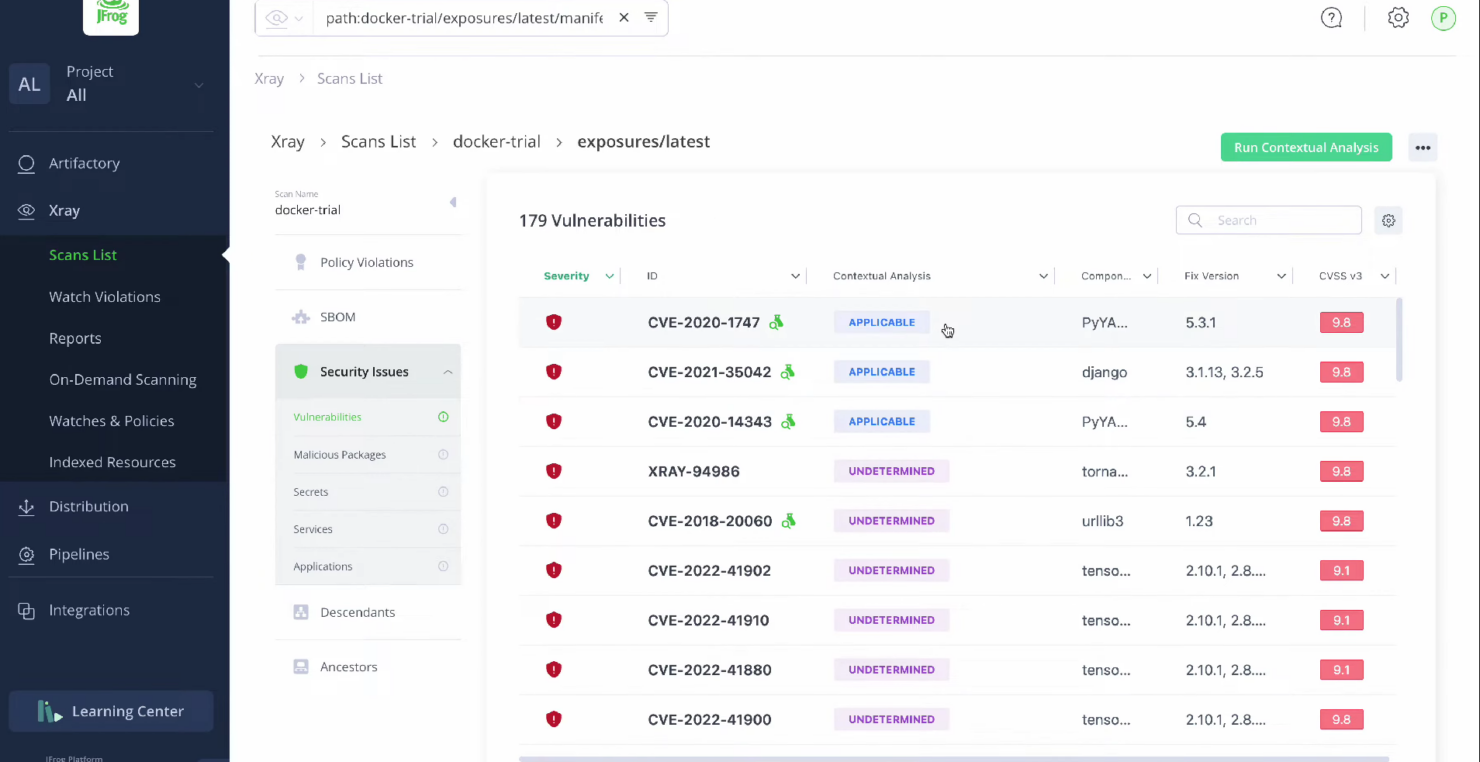Click the Descendants tab icon
The image size is (1480, 762).
click(x=300, y=612)
